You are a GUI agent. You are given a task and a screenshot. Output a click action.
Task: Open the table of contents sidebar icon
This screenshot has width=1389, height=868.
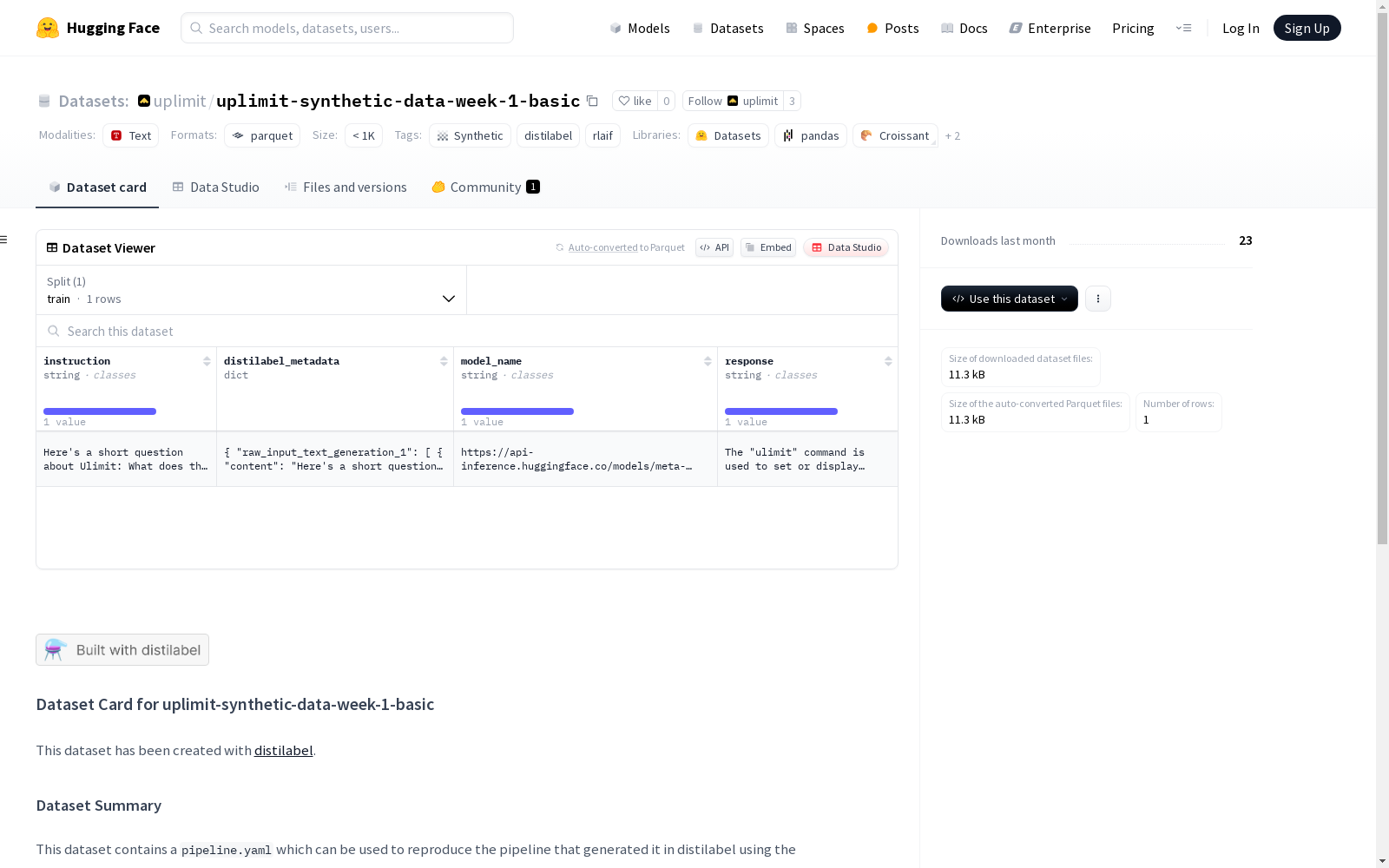[4, 240]
